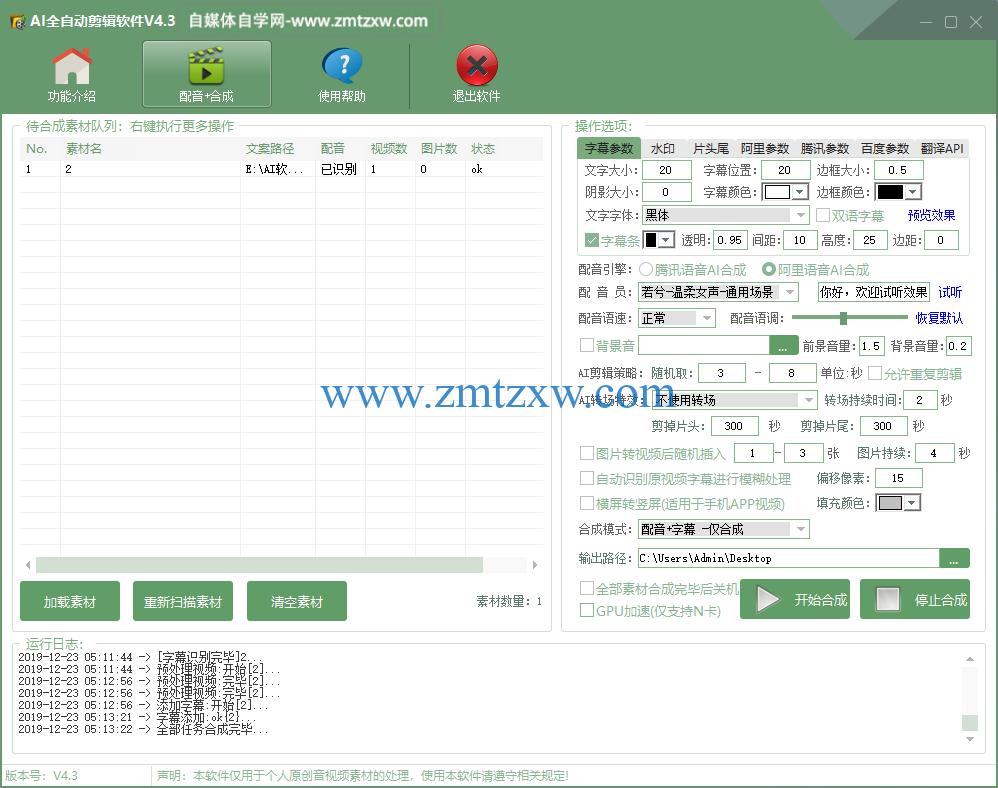The height and width of the screenshot is (788, 998).
Task: Open the 翻译API tab
Action: (942, 147)
